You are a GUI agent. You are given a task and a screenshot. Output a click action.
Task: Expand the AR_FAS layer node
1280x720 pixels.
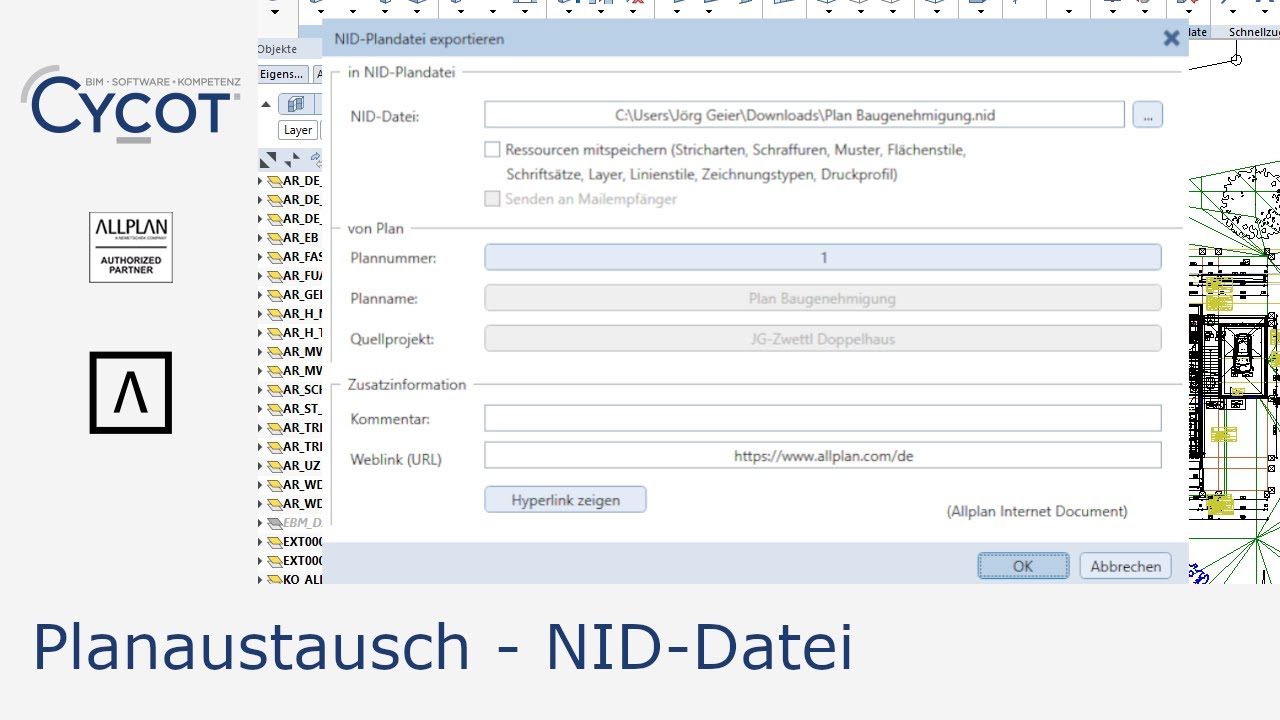tap(261, 257)
